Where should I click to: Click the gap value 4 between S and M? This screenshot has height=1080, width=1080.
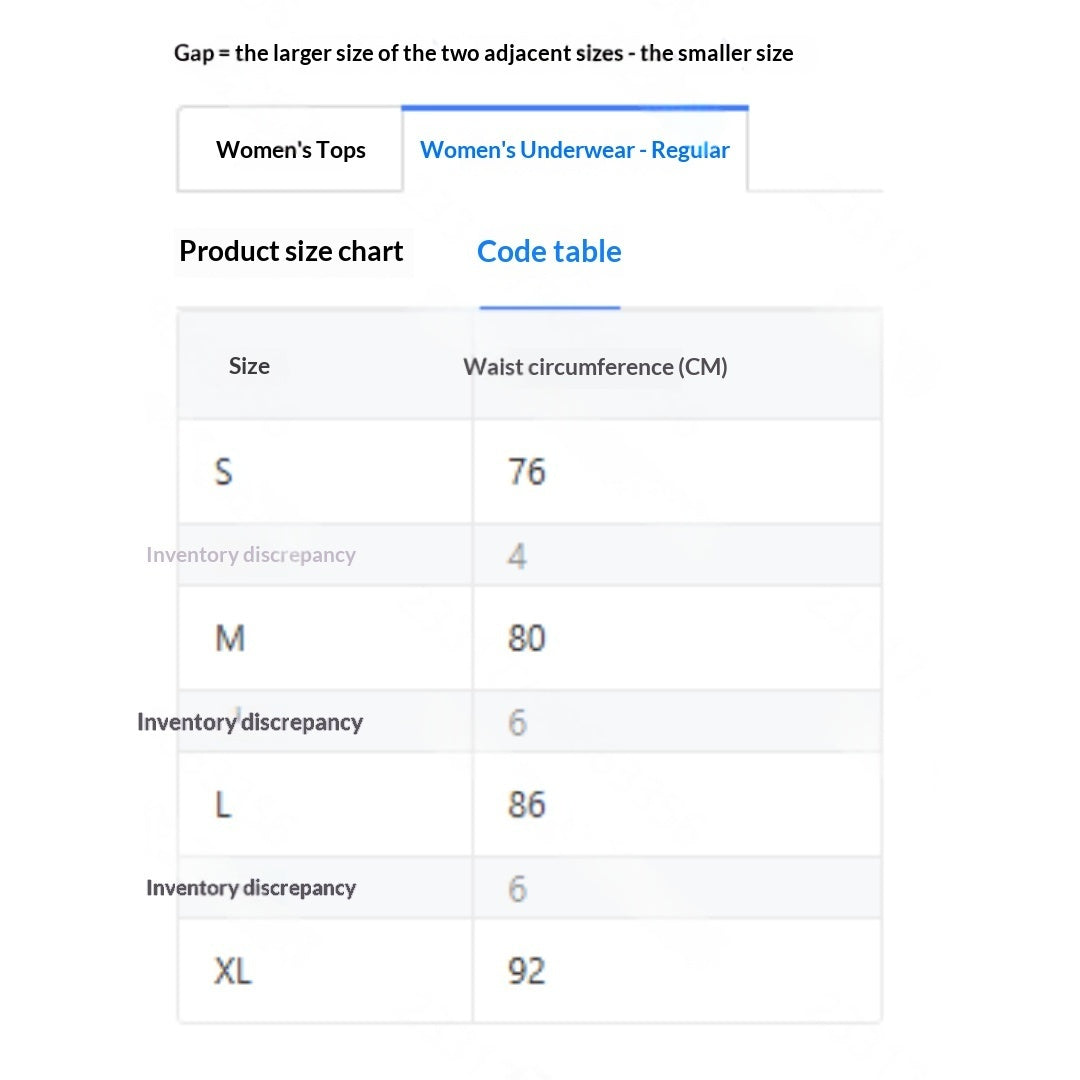tap(517, 556)
